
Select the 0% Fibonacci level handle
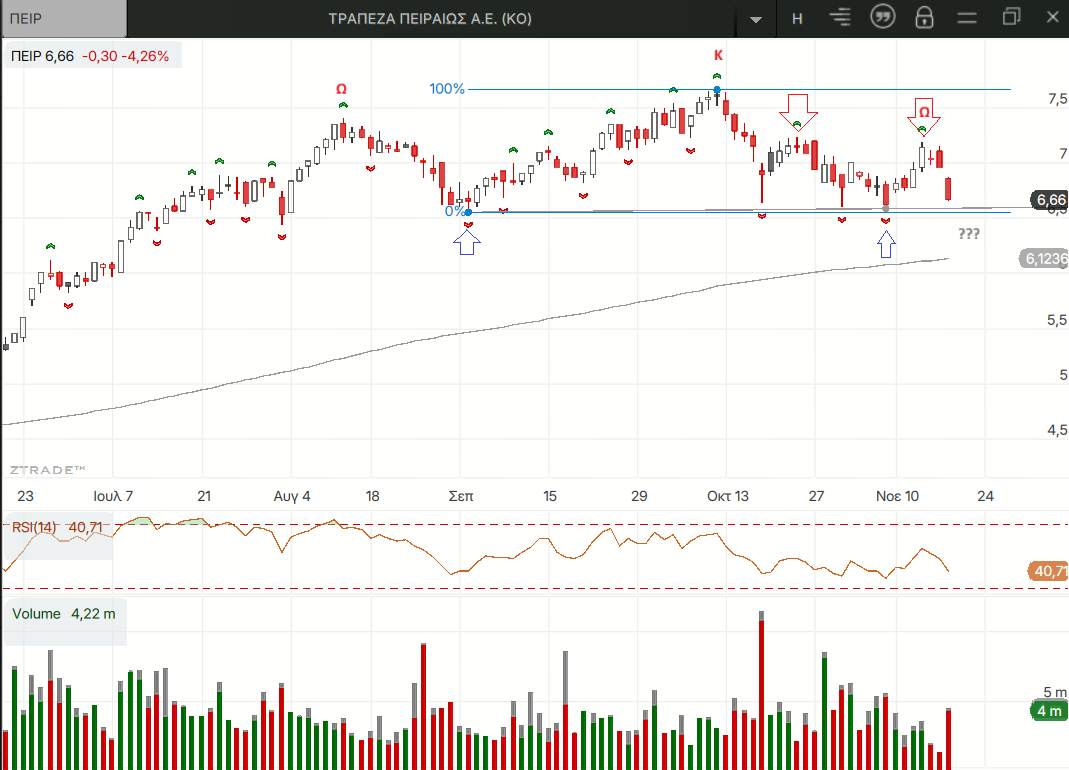click(468, 211)
